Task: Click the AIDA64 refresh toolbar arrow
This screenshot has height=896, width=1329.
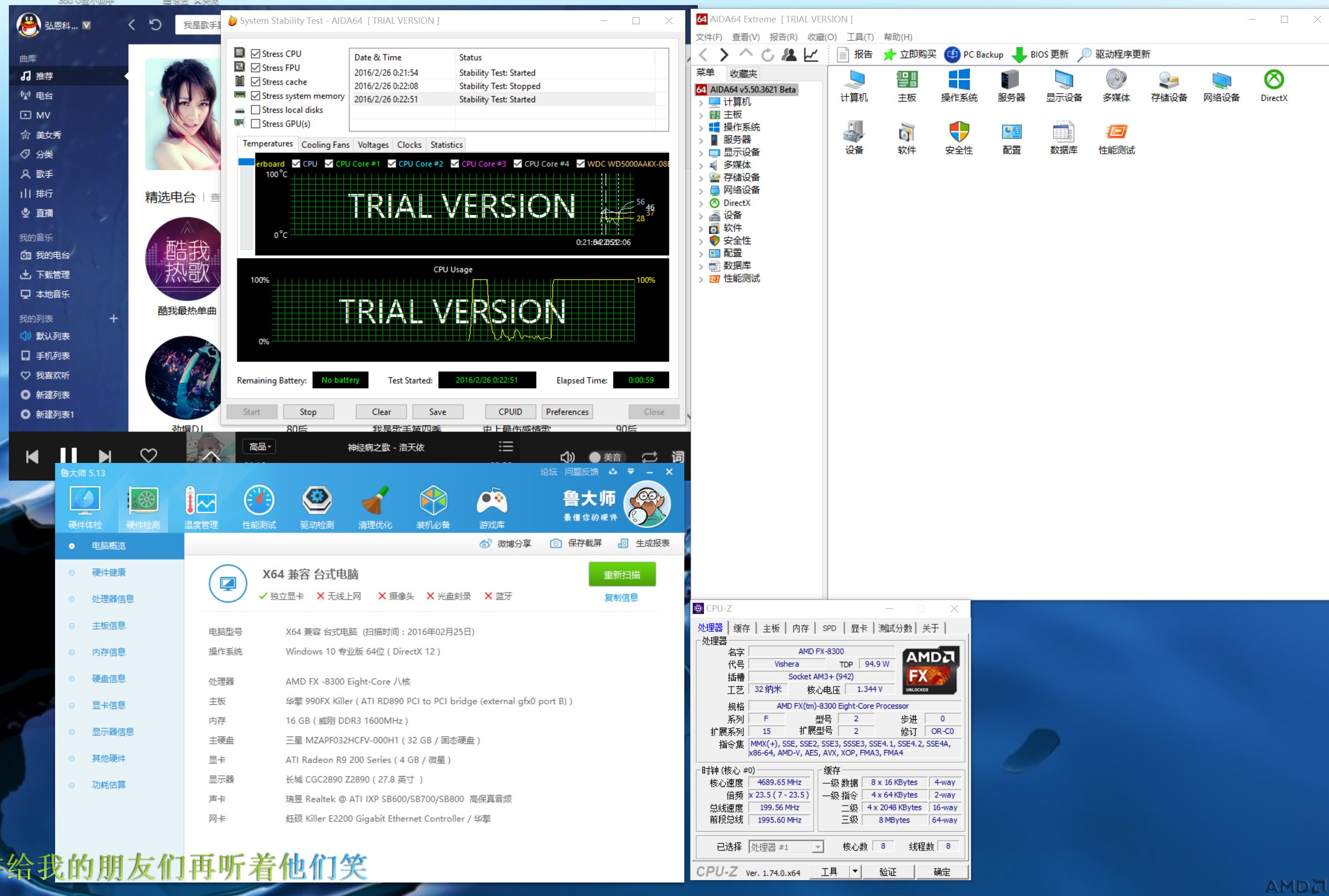Action: (767, 54)
